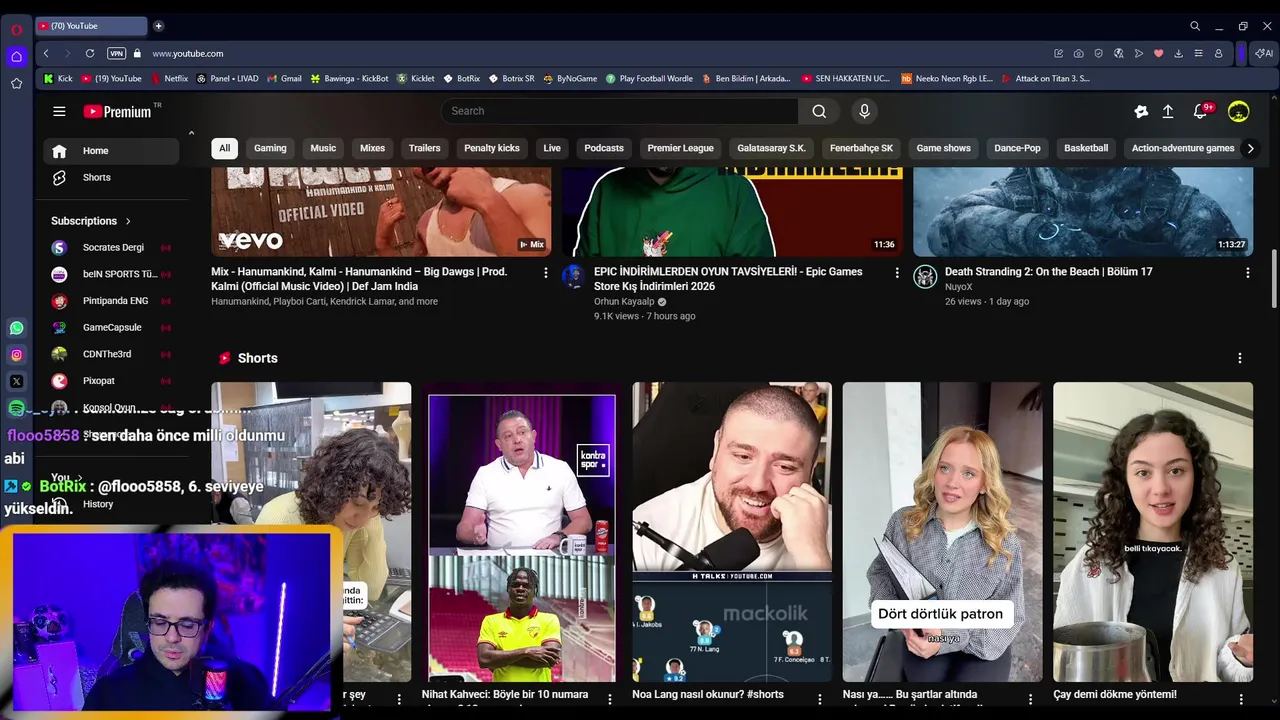Open the YouTube hamburger guide menu
This screenshot has width=1280, height=720.
[x=59, y=111]
